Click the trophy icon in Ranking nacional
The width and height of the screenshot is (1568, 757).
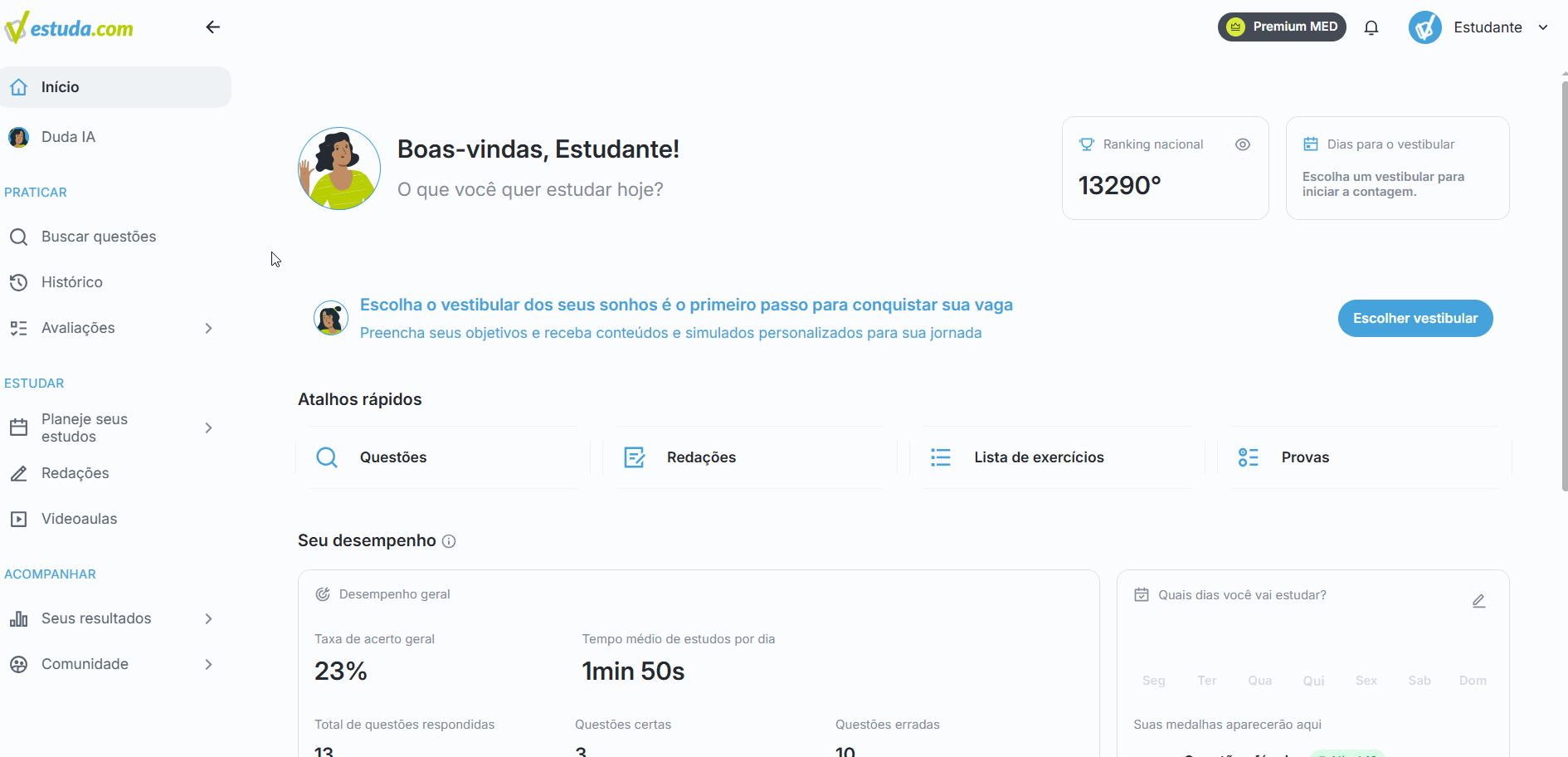tap(1087, 144)
